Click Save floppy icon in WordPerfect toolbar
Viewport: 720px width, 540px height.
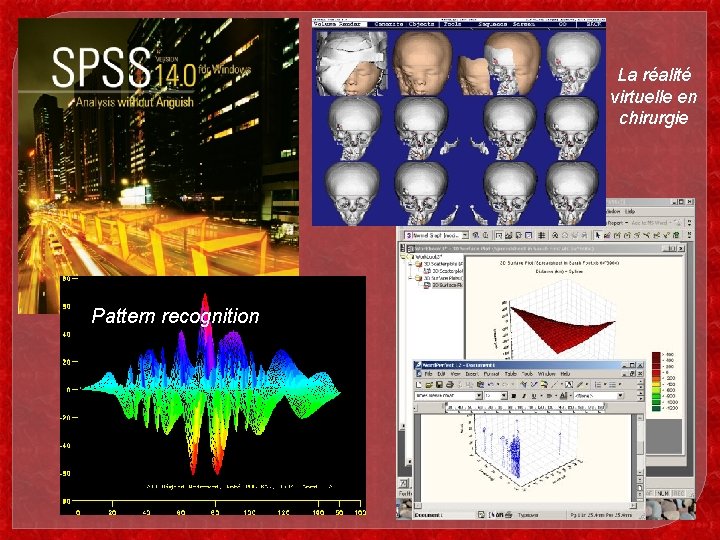point(439,385)
